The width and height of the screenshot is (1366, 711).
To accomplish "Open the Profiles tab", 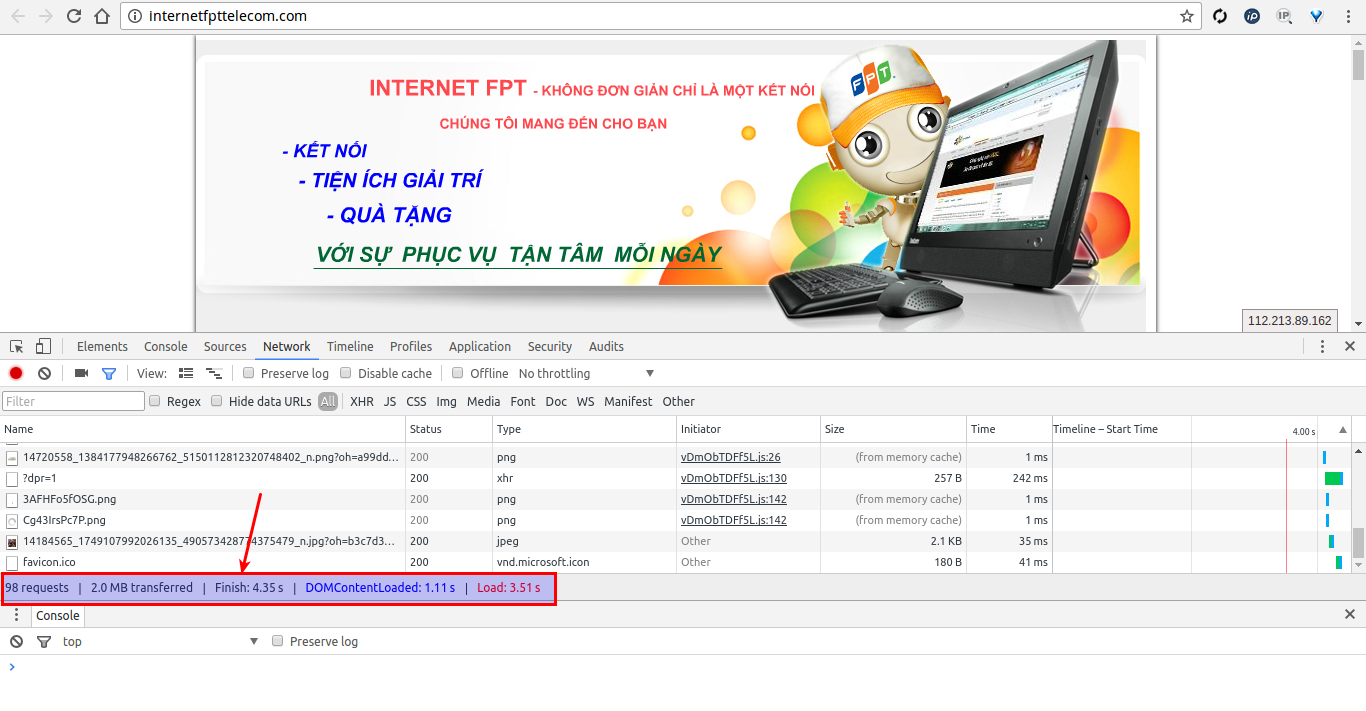I will pos(411,346).
